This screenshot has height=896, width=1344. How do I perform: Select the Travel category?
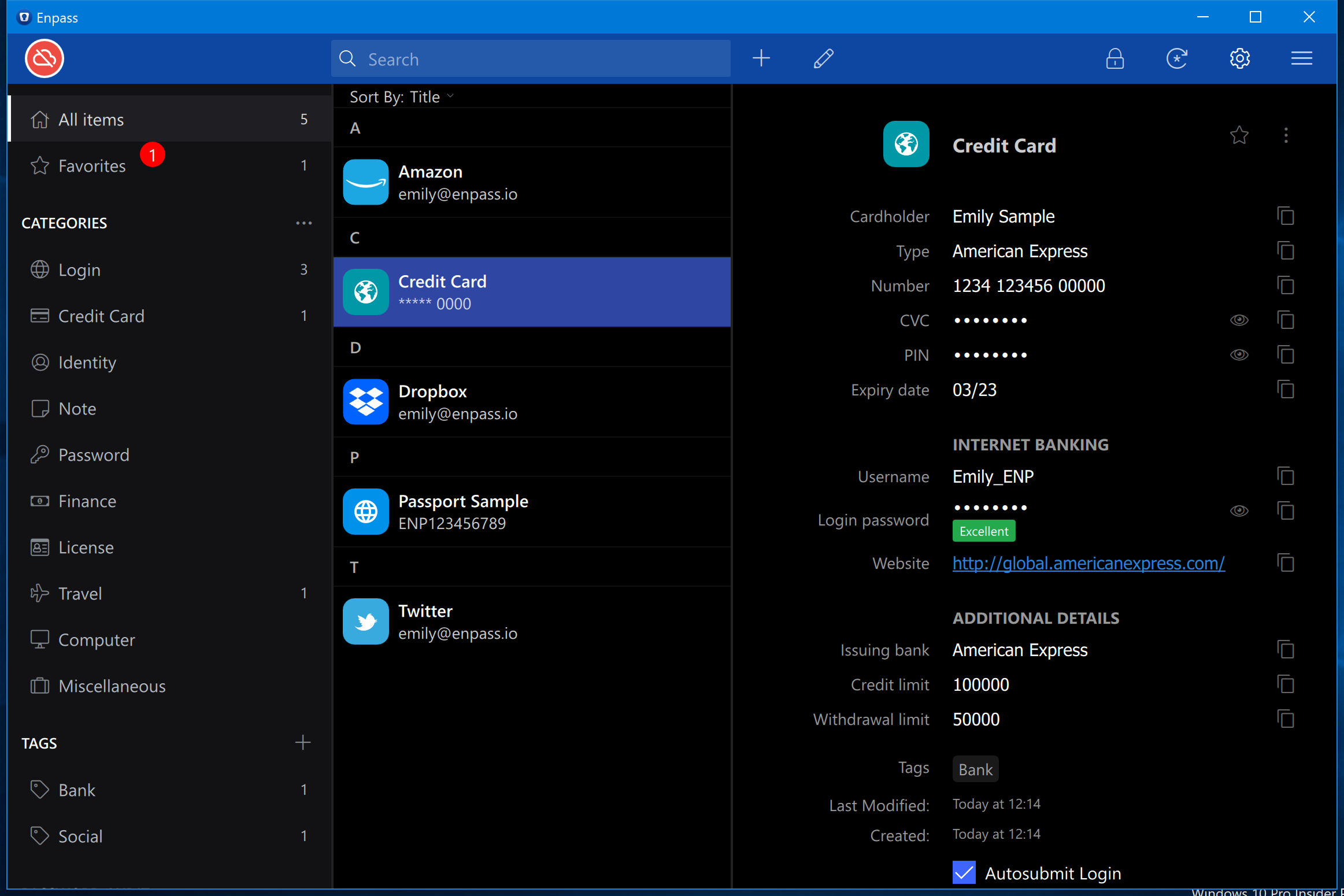tap(171, 594)
